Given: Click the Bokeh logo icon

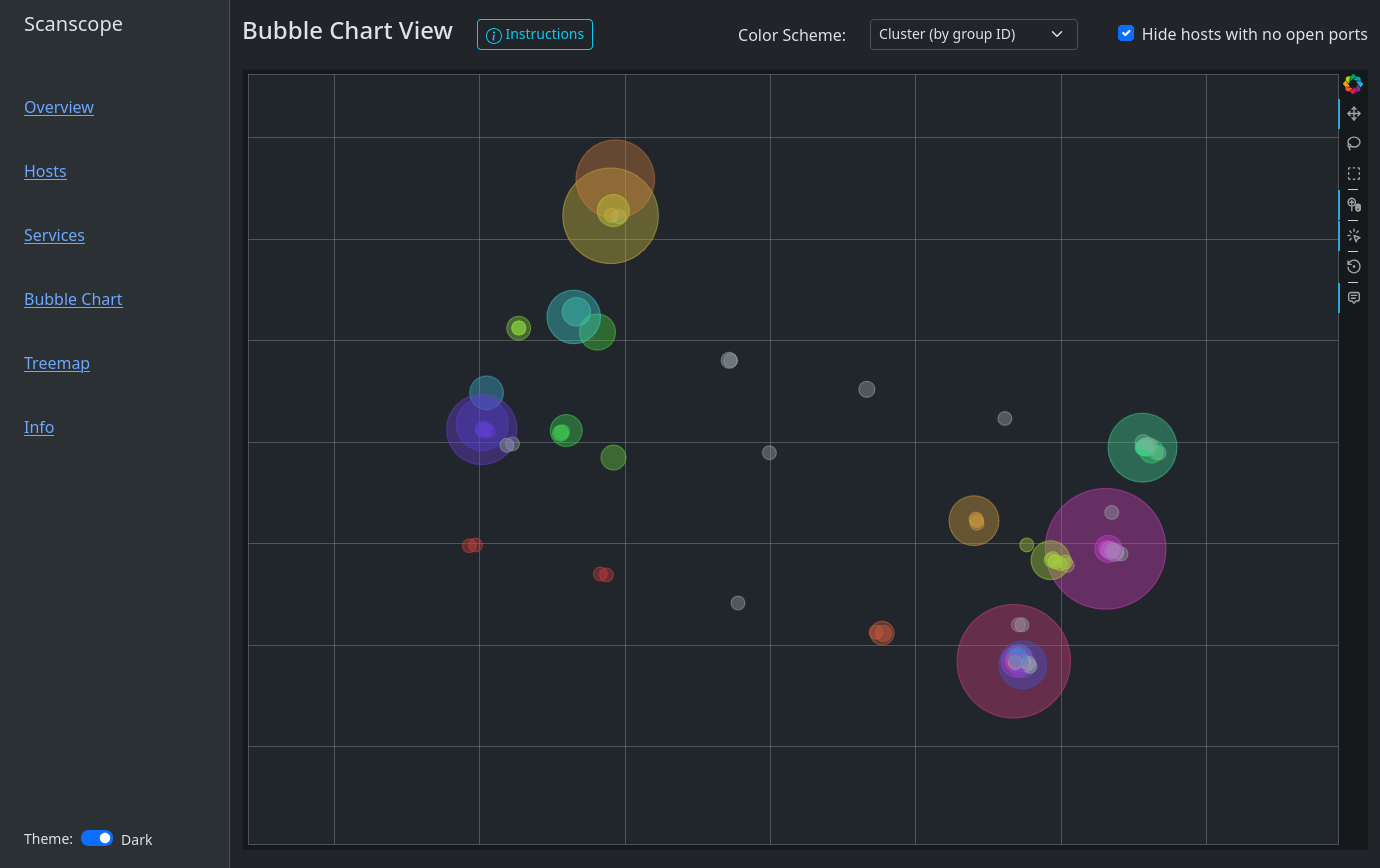Looking at the screenshot, I should (x=1353, y=84).
